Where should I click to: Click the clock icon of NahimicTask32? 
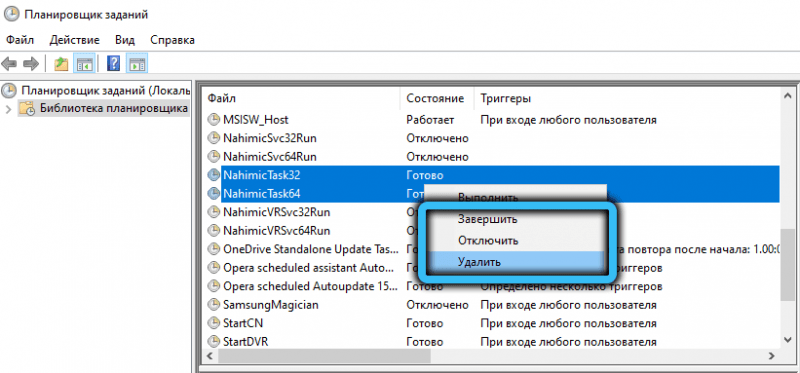click(x=213, y=175)
